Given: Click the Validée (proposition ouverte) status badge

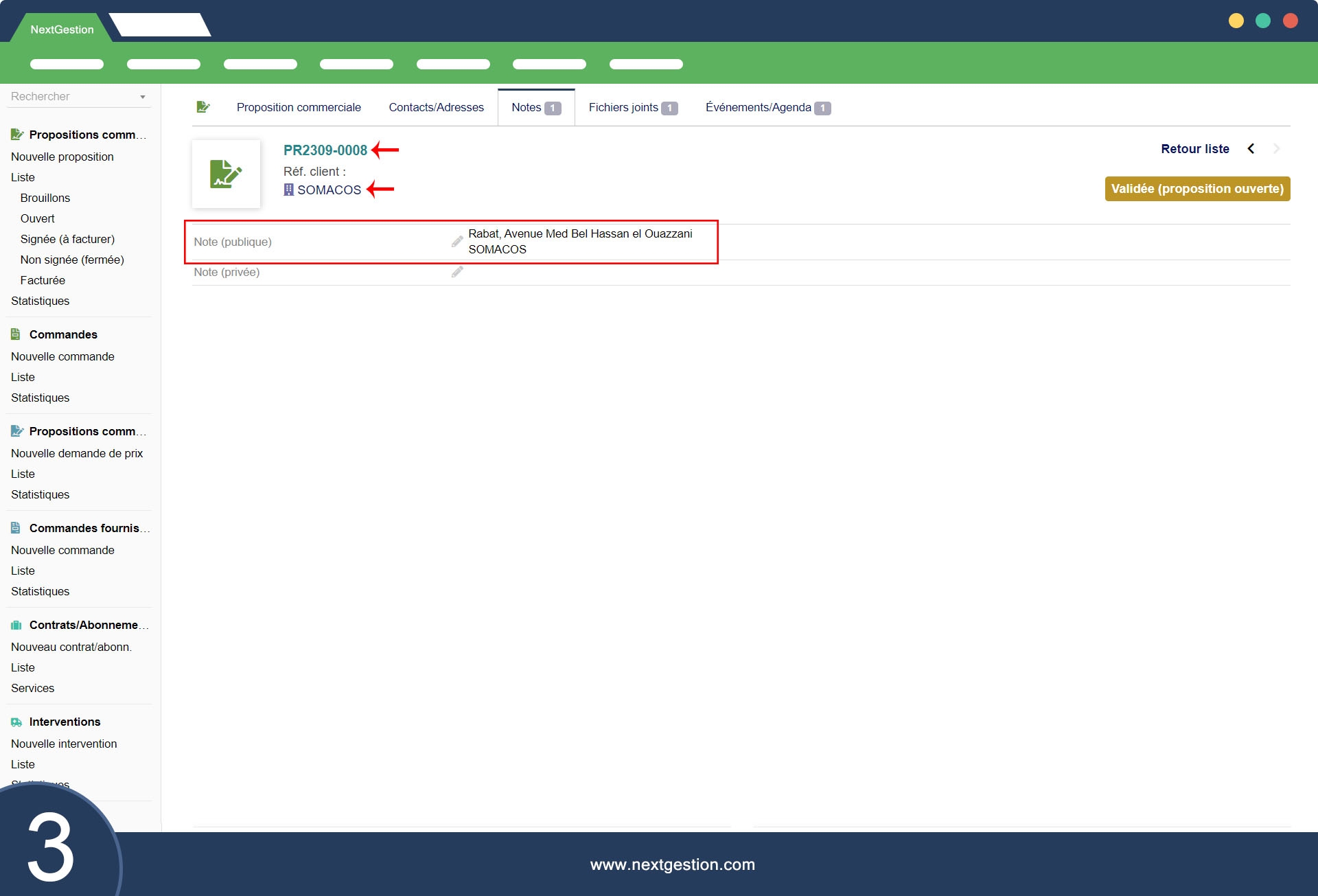Looking at the screenshot, I should 1197,189.
